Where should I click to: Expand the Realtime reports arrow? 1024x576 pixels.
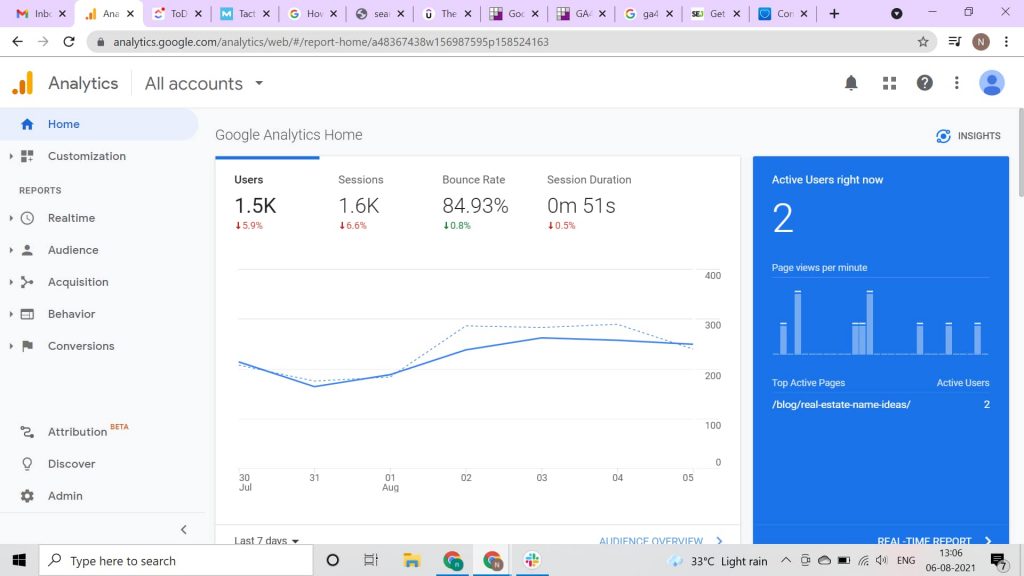pyautogui.click(x=10, y=218)
